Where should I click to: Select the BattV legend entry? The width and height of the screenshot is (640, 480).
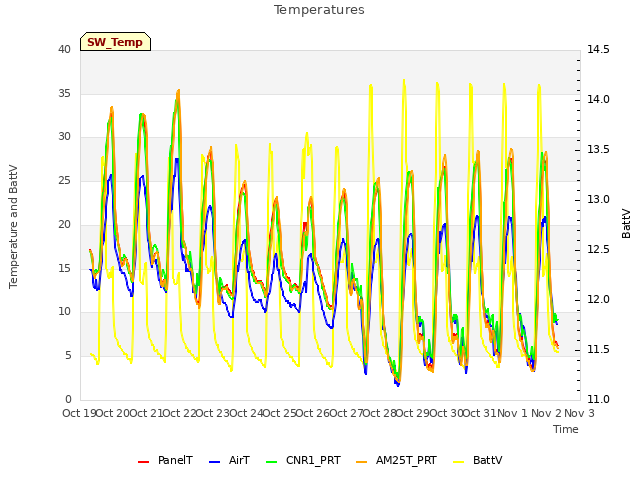pos(478,461)
